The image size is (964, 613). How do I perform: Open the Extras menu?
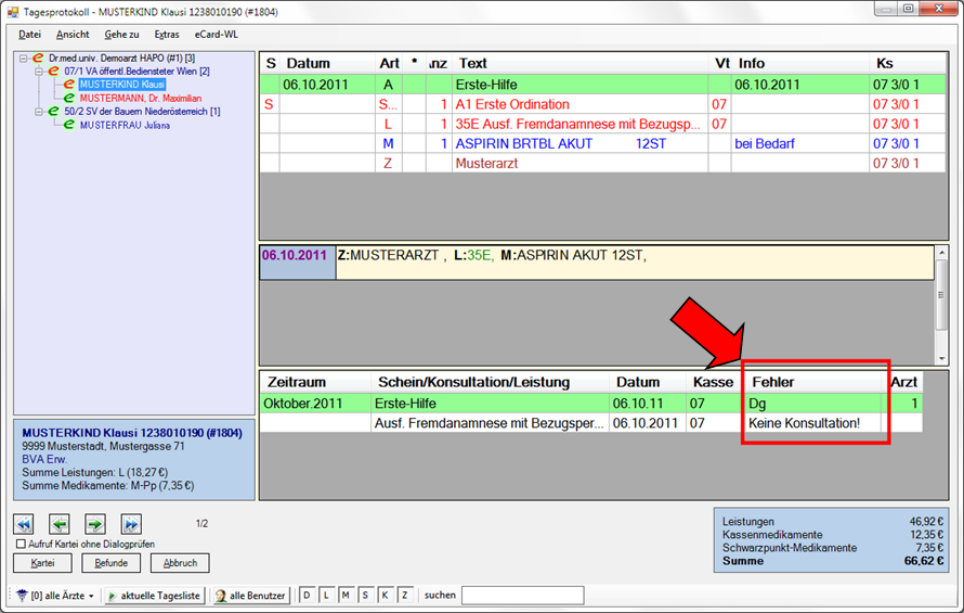[167, 34]
